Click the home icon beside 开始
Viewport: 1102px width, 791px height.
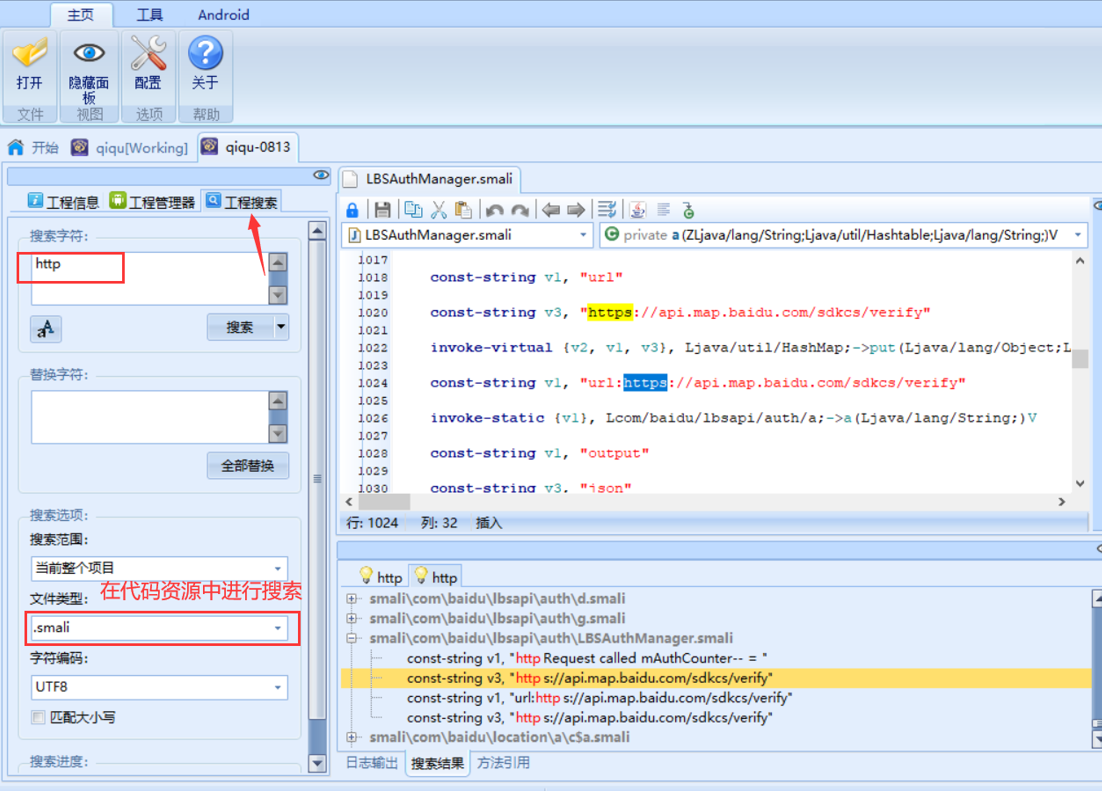15,147
